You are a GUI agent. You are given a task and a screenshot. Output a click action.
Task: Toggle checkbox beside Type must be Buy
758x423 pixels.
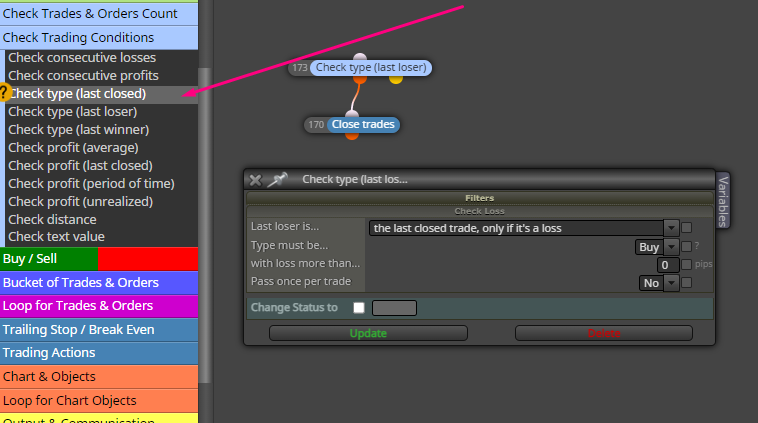coord(686,247)
